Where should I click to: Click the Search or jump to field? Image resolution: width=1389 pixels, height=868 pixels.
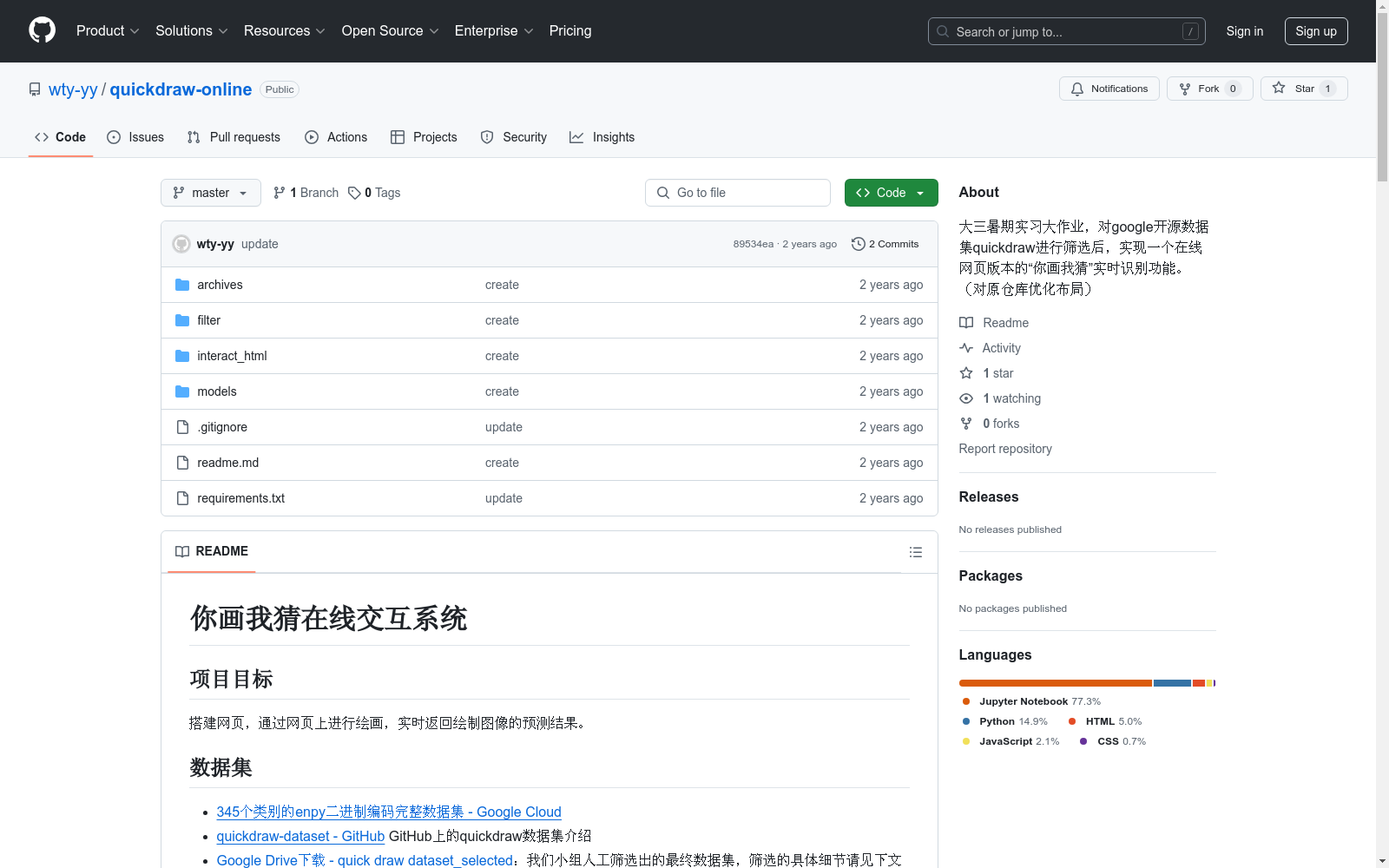point(1067,31)
